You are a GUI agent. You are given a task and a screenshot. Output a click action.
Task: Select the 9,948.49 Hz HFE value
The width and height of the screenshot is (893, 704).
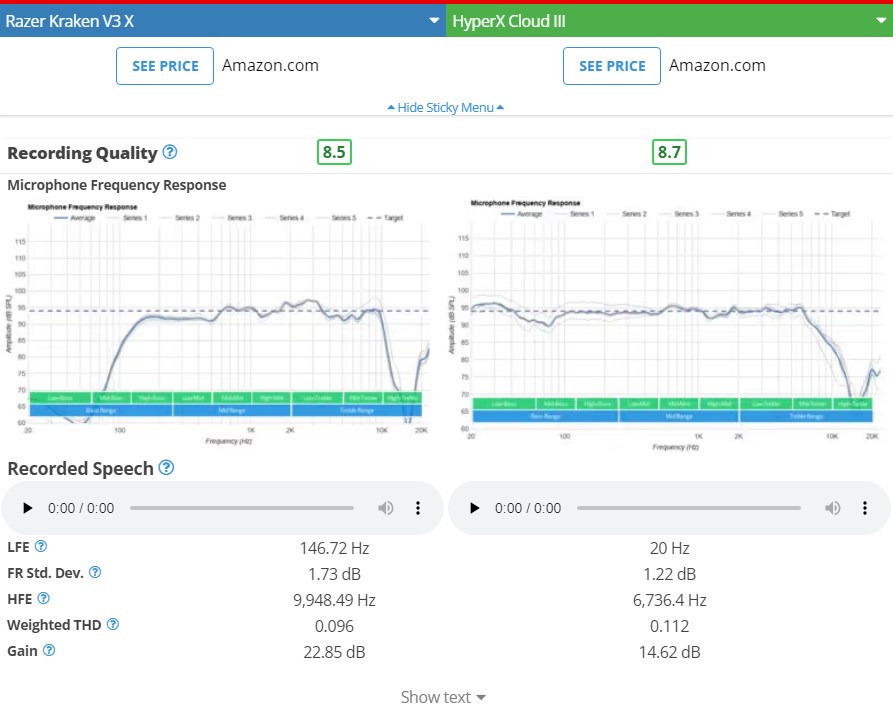[x=334, y=600]
